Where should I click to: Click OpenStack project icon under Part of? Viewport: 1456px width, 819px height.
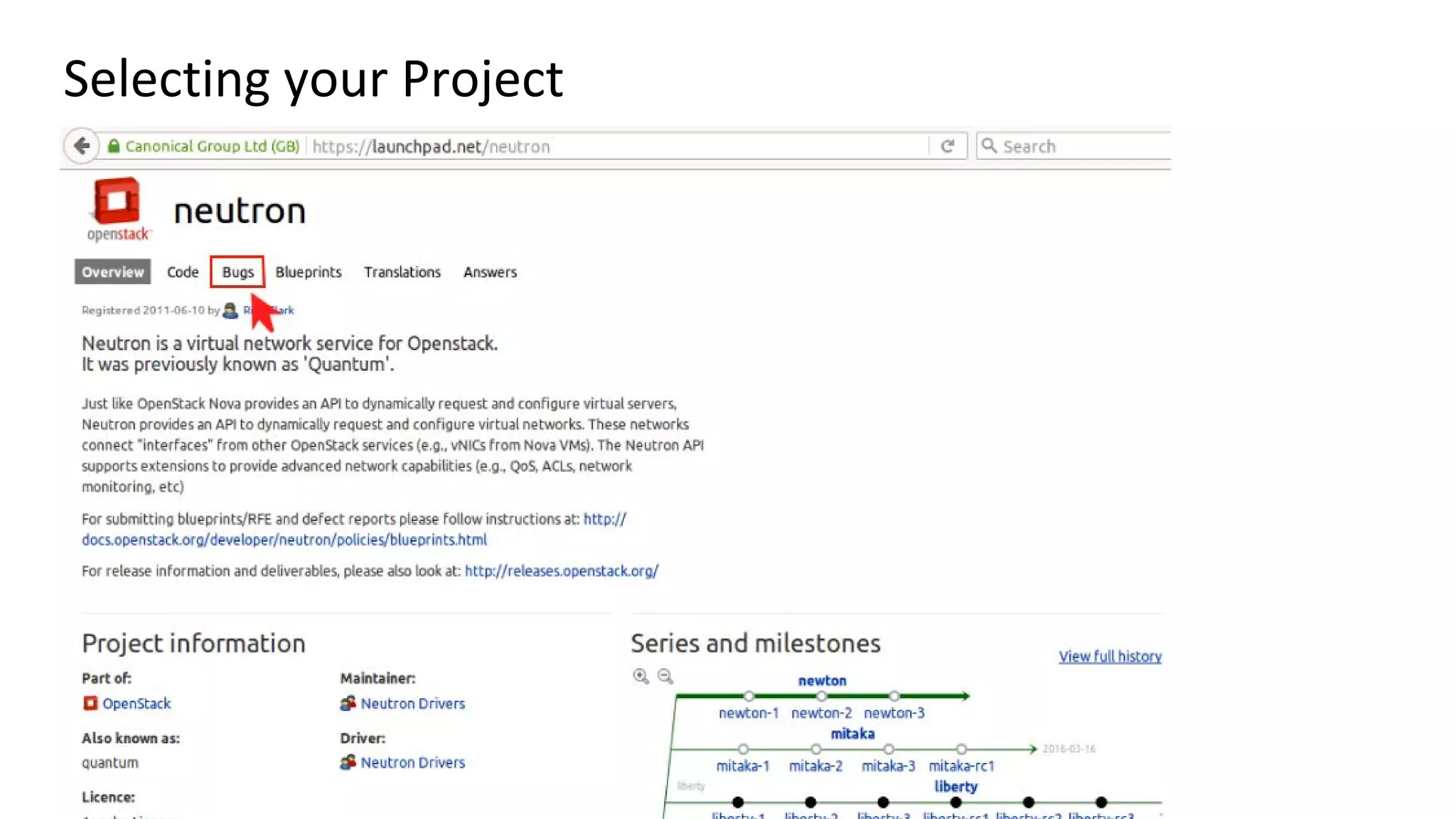(90, 703)
